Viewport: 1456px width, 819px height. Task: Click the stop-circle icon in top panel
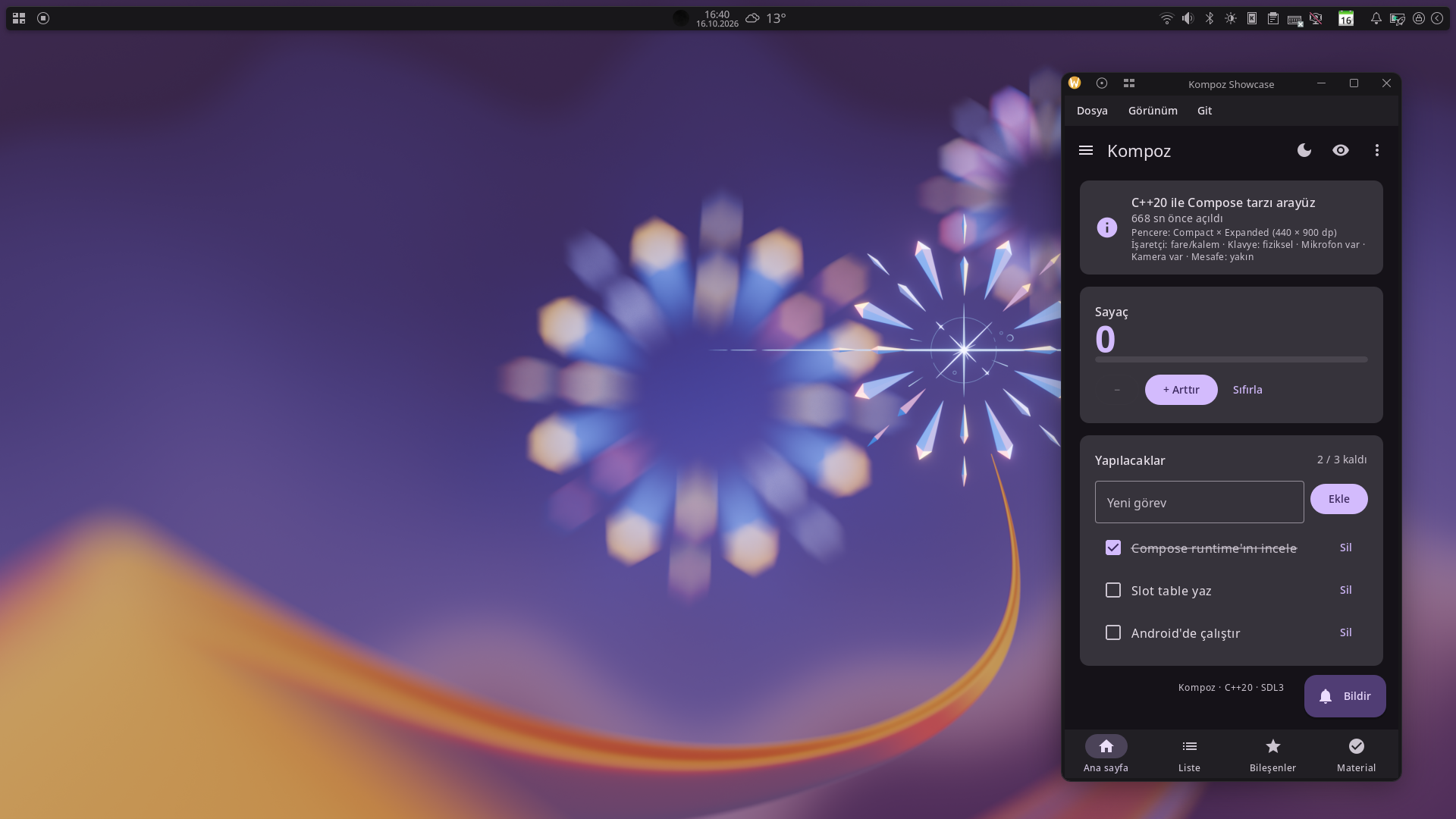43,18
